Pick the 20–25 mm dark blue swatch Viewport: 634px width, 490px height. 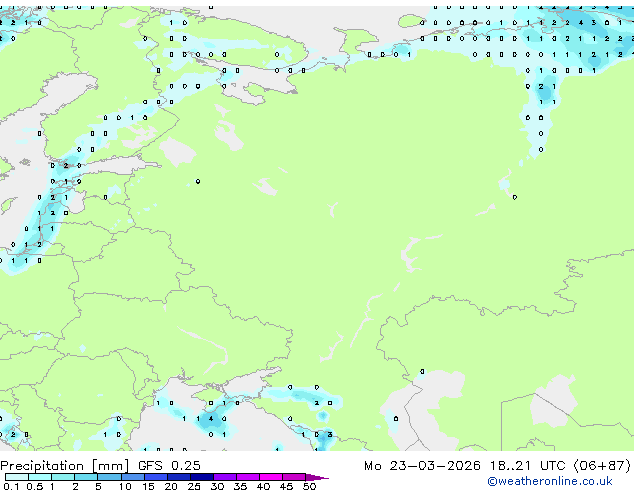pyautogui.click(x=179, y=477)
